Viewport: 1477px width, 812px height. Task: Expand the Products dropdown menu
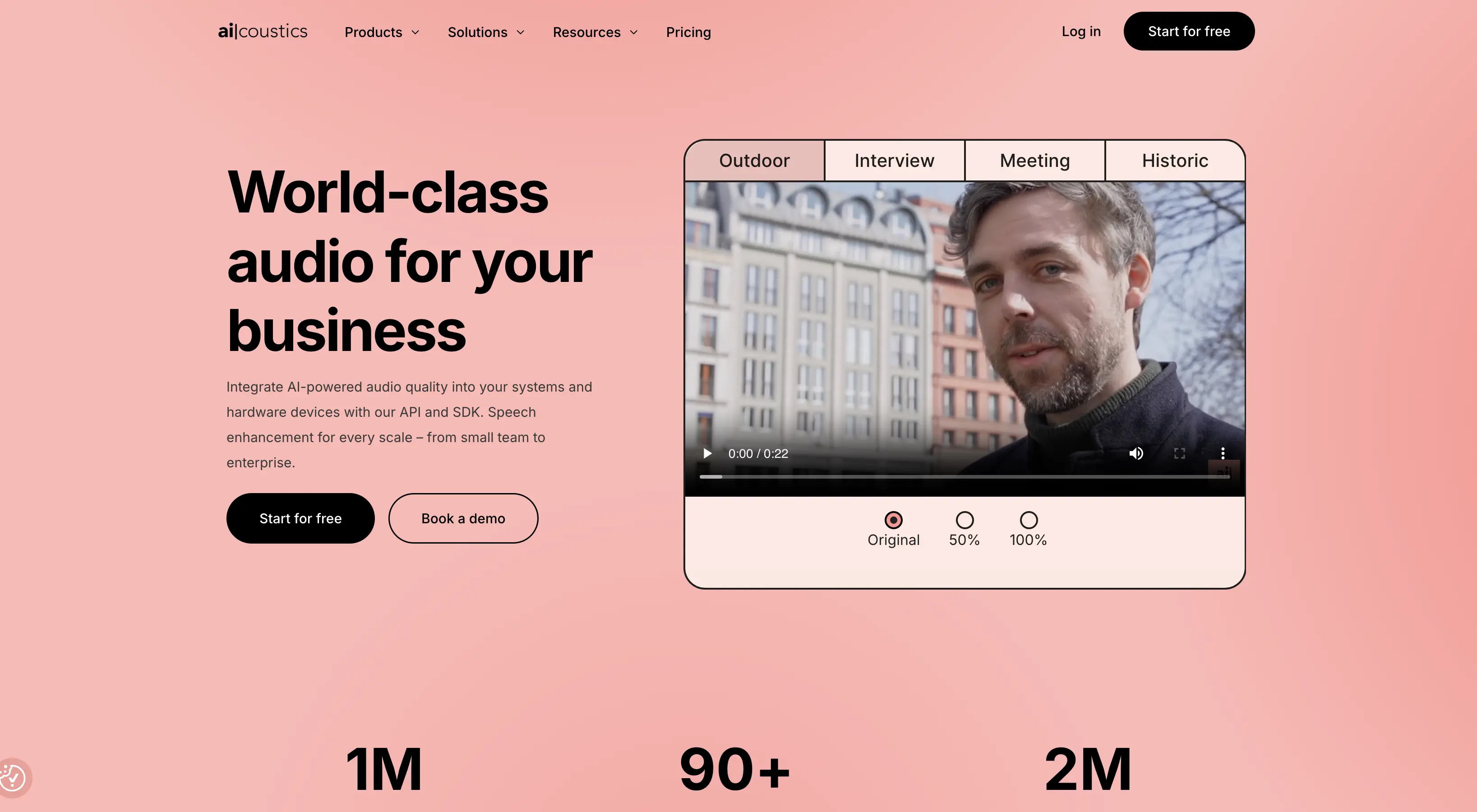[381, 31]
